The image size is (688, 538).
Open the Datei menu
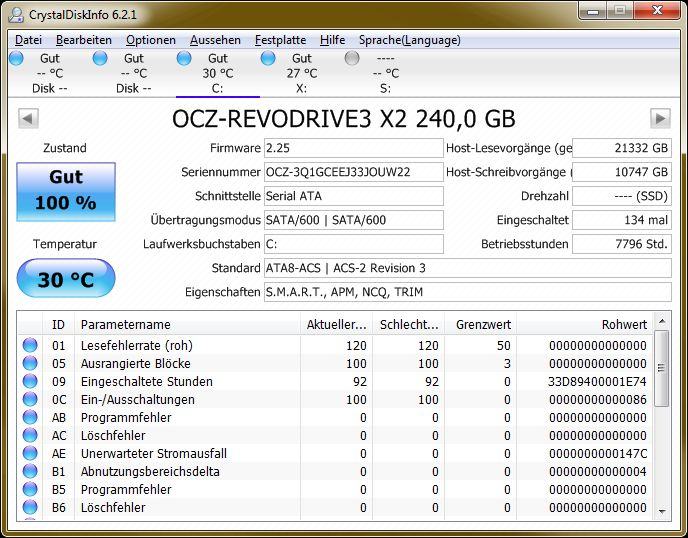point(28,40)
